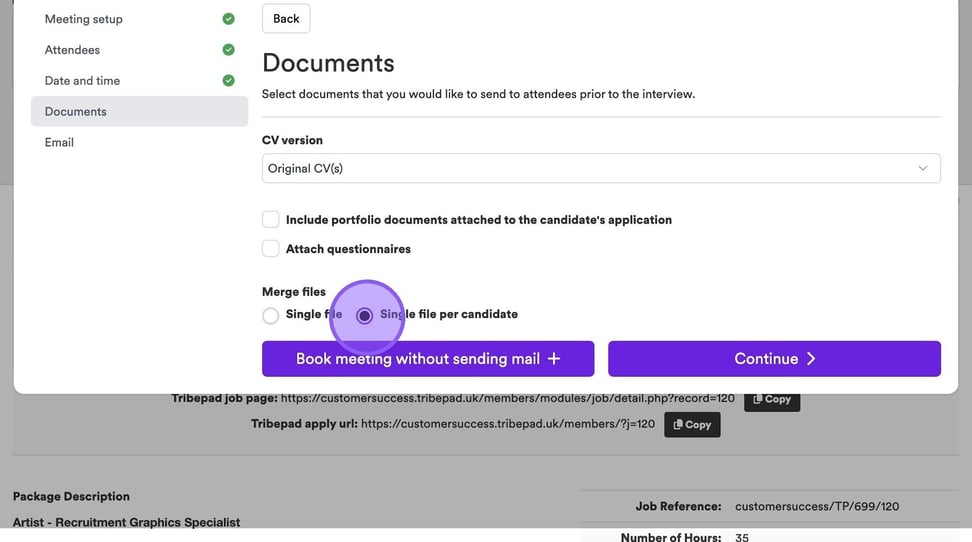This screenshot has height=542, width=972.
Task: Enable include portfolio documents checkbox
Action: [271, 220]
